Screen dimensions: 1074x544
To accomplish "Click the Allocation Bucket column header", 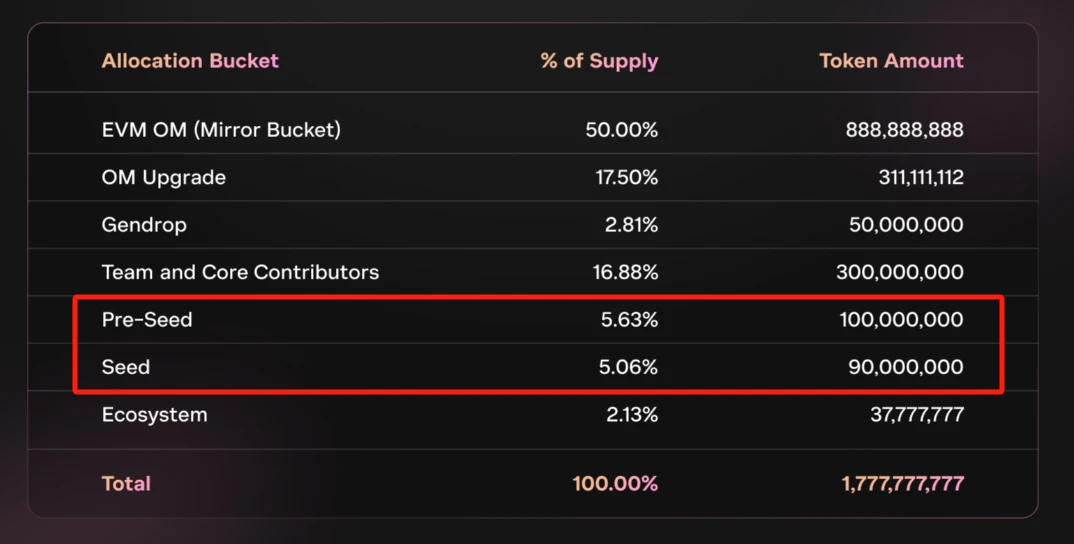I will tap(190, 61).
